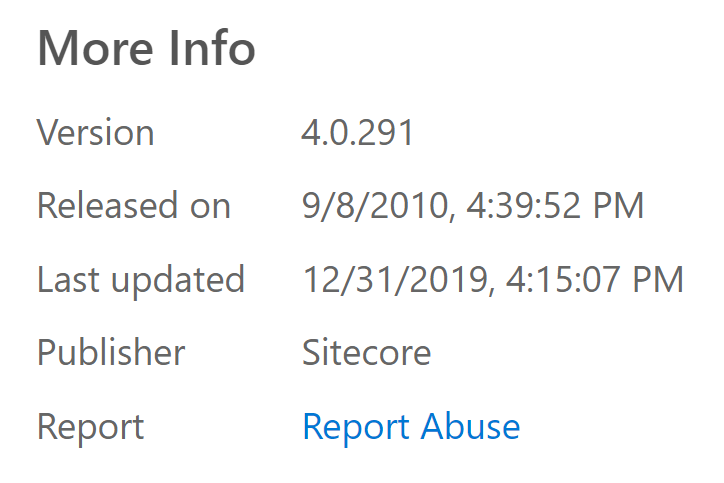Viewport: 724px width, 483px height.
Task: Click PM in the release time
Action: (x=619, y=206)
